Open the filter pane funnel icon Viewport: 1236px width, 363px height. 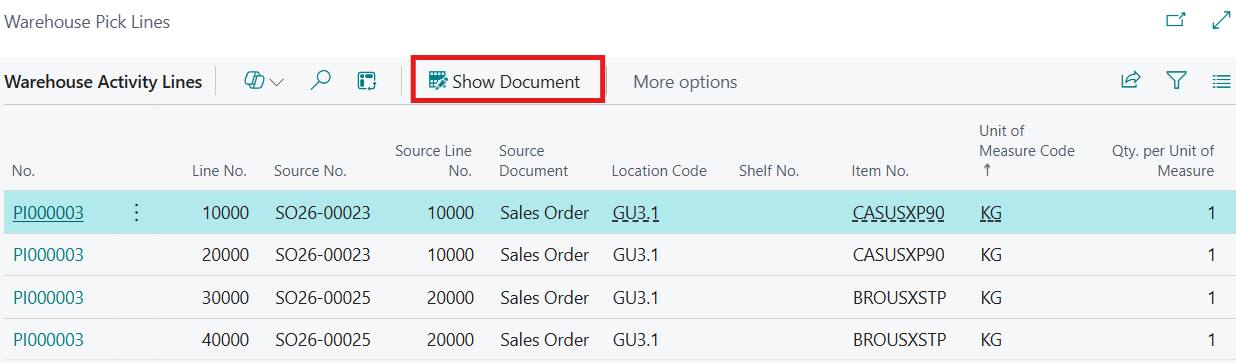point(1177,81)
